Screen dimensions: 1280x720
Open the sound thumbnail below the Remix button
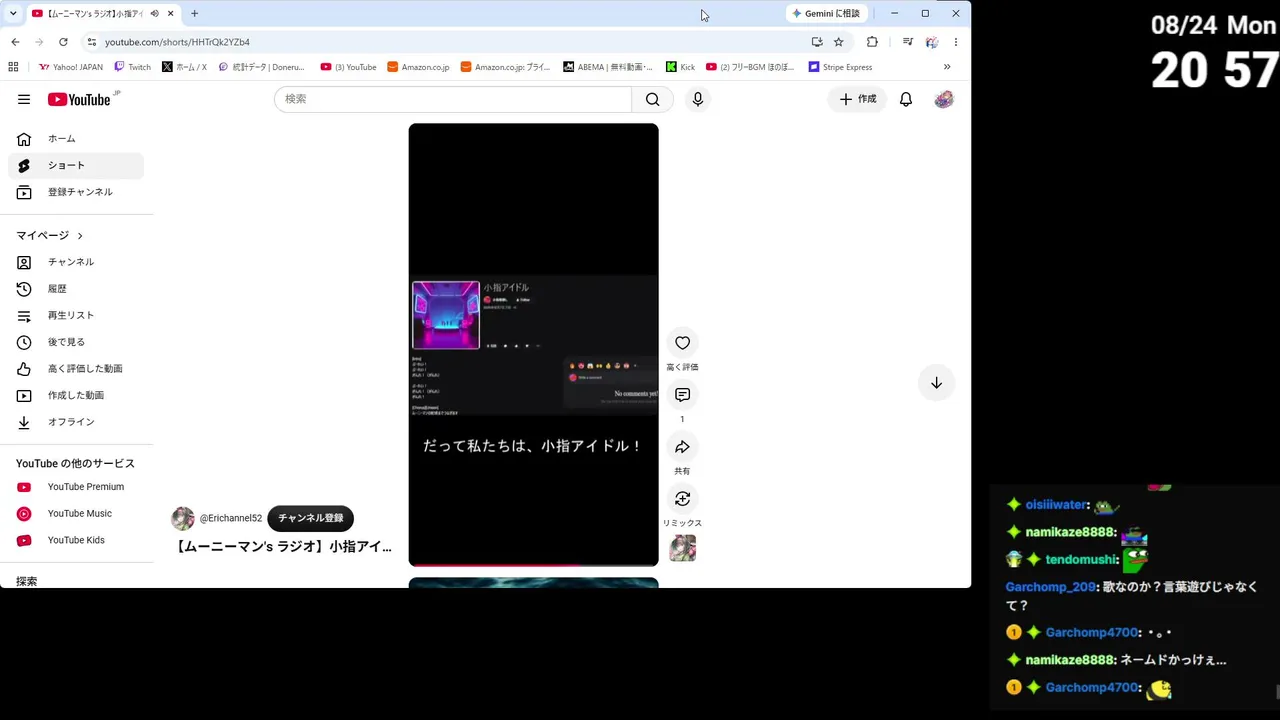683,548
